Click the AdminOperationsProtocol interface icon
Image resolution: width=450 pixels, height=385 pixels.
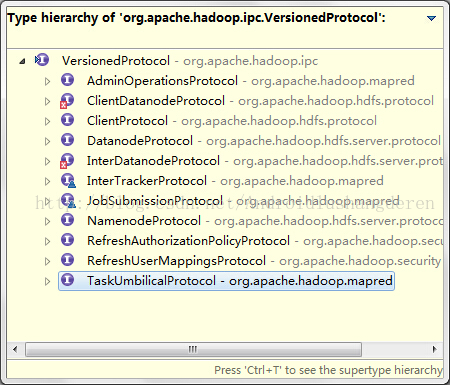click(67, 80)
